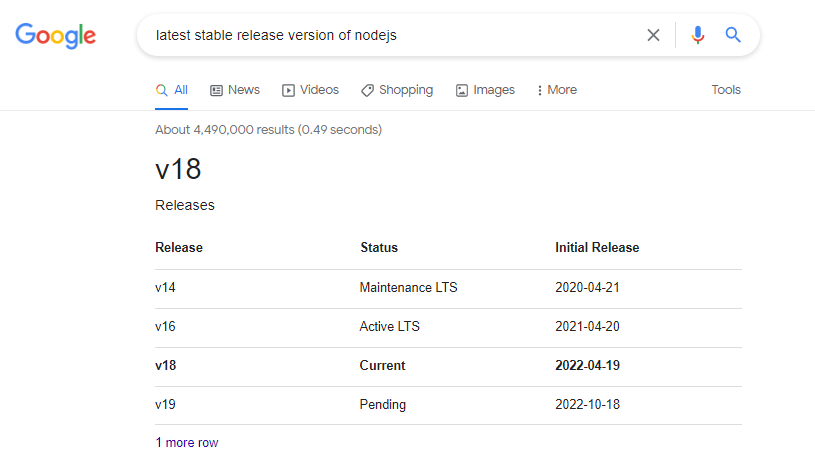Select the v18 Current row
This screenshot has height=460, width=815.
[448, 366]
